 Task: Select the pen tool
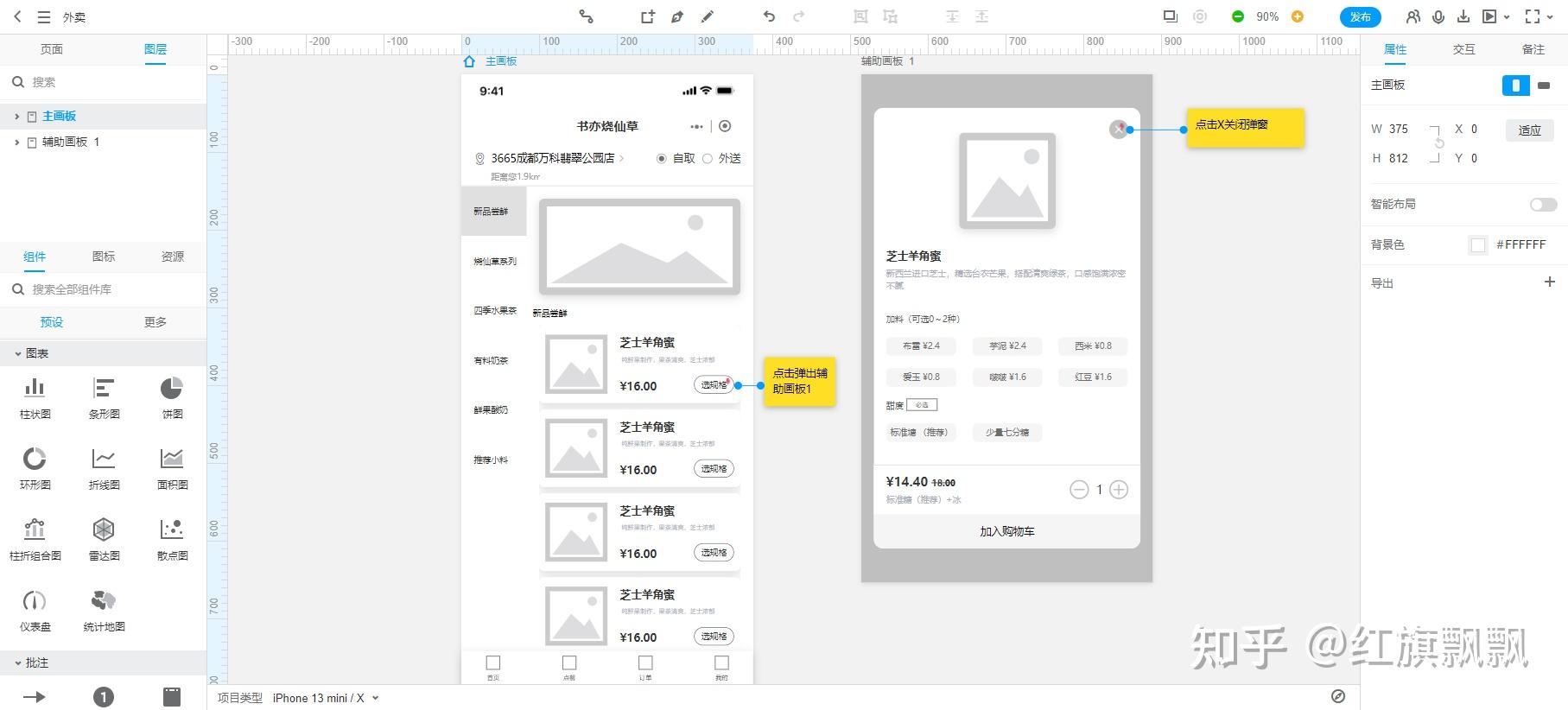(677, 16)
